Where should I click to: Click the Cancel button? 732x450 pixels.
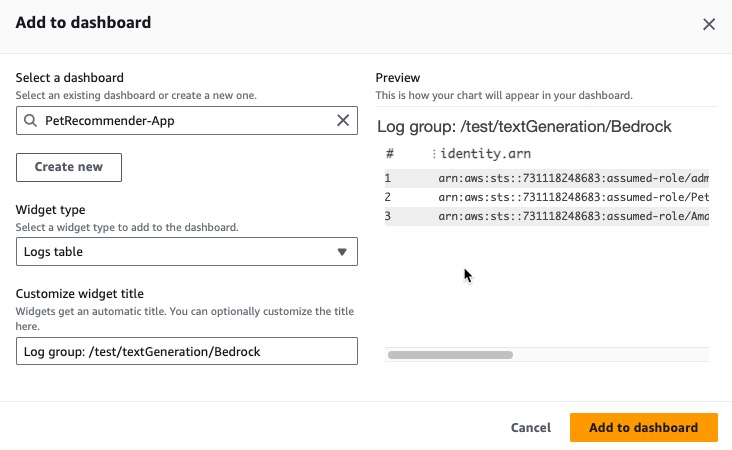(531, 428)
